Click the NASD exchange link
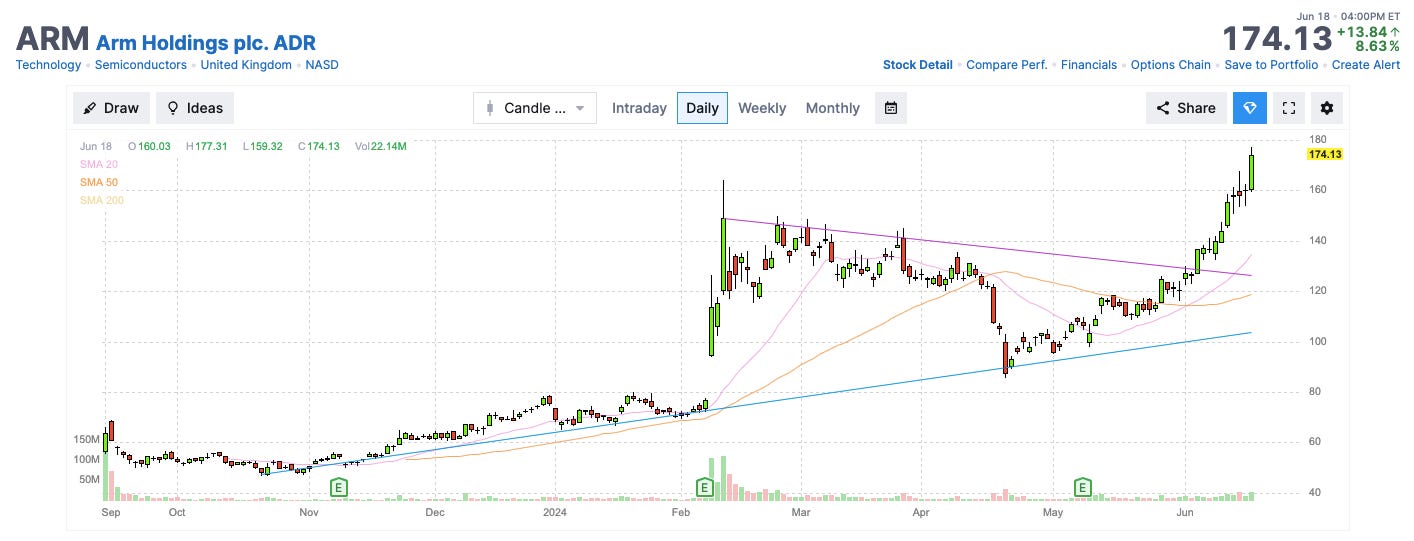The image size is (1414, 541). pyautogui.click(x=322, y=65)
